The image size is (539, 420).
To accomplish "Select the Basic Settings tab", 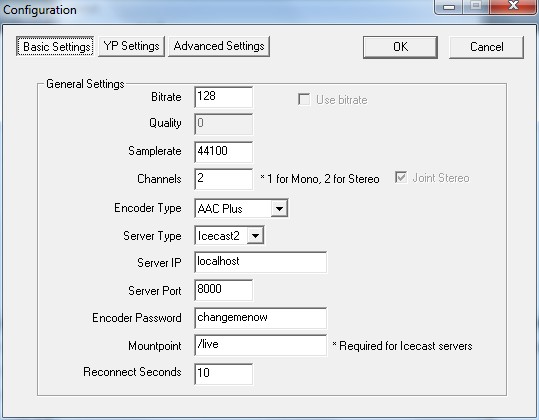I will [55, 46].
